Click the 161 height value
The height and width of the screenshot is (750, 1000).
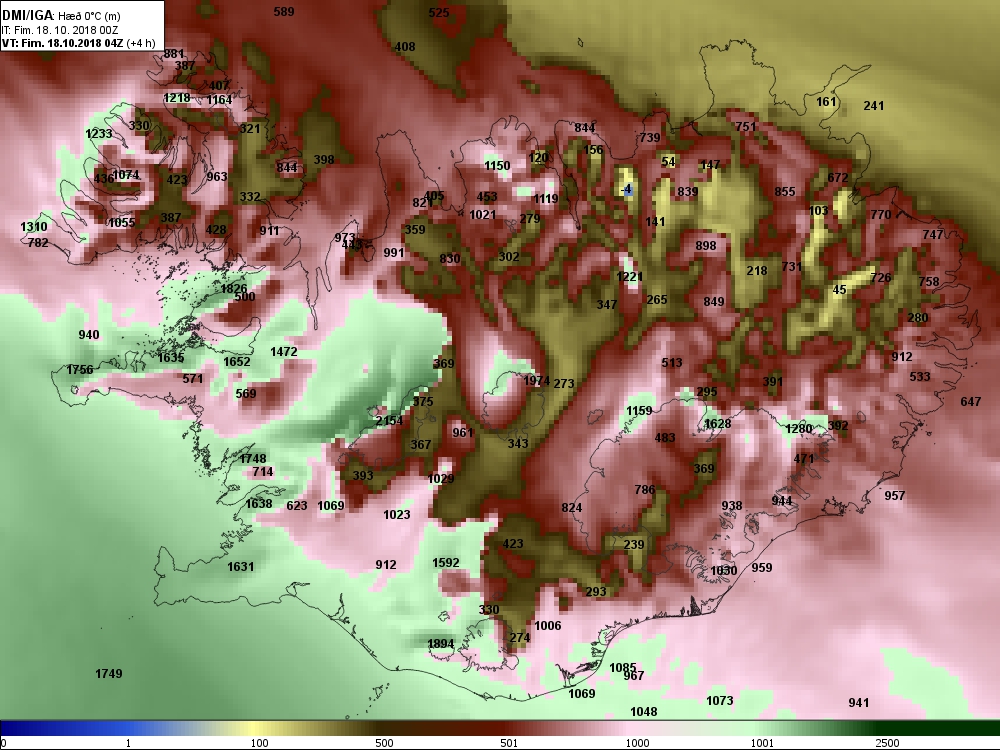tap(826, 101)
